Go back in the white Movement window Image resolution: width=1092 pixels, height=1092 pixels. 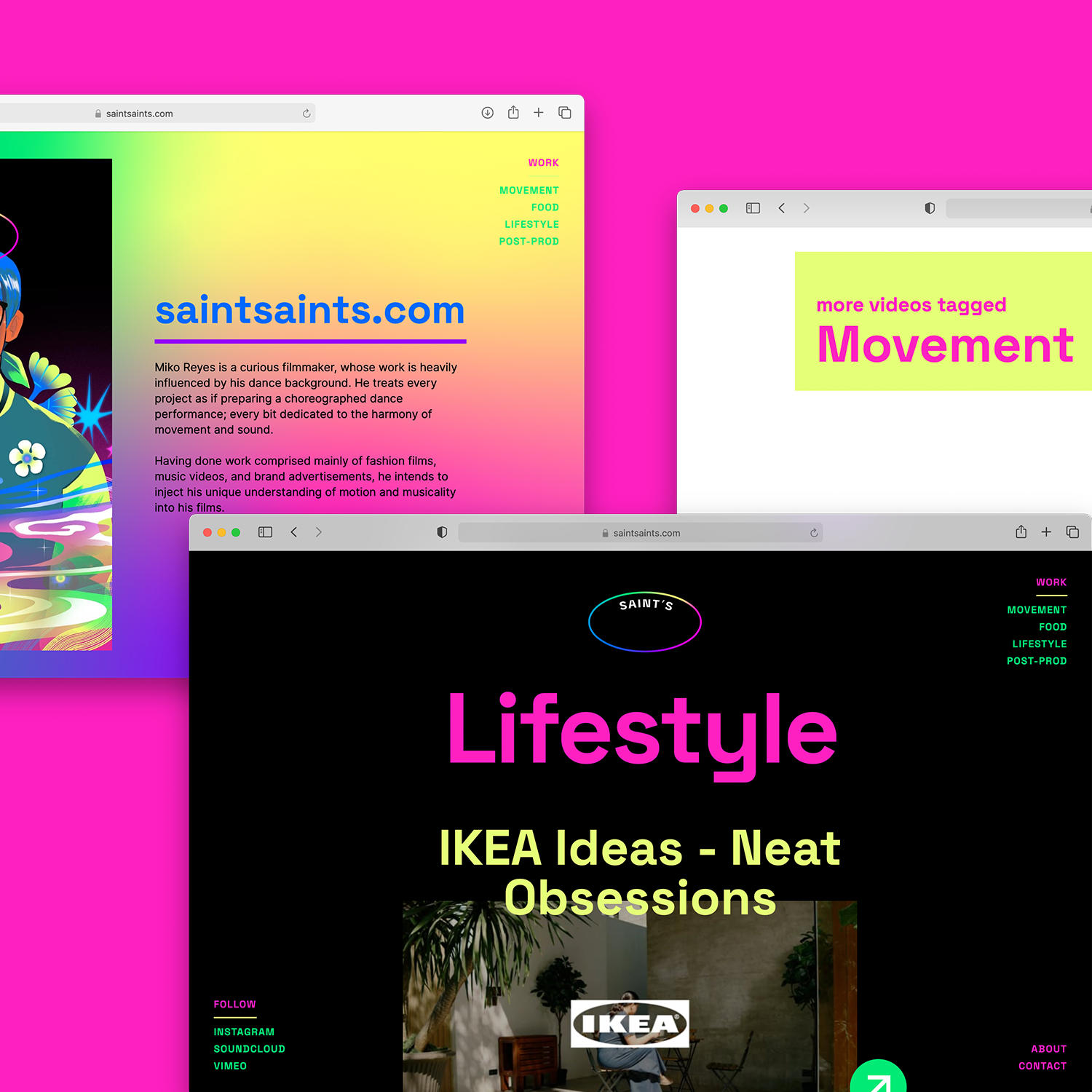click(782, 208)
